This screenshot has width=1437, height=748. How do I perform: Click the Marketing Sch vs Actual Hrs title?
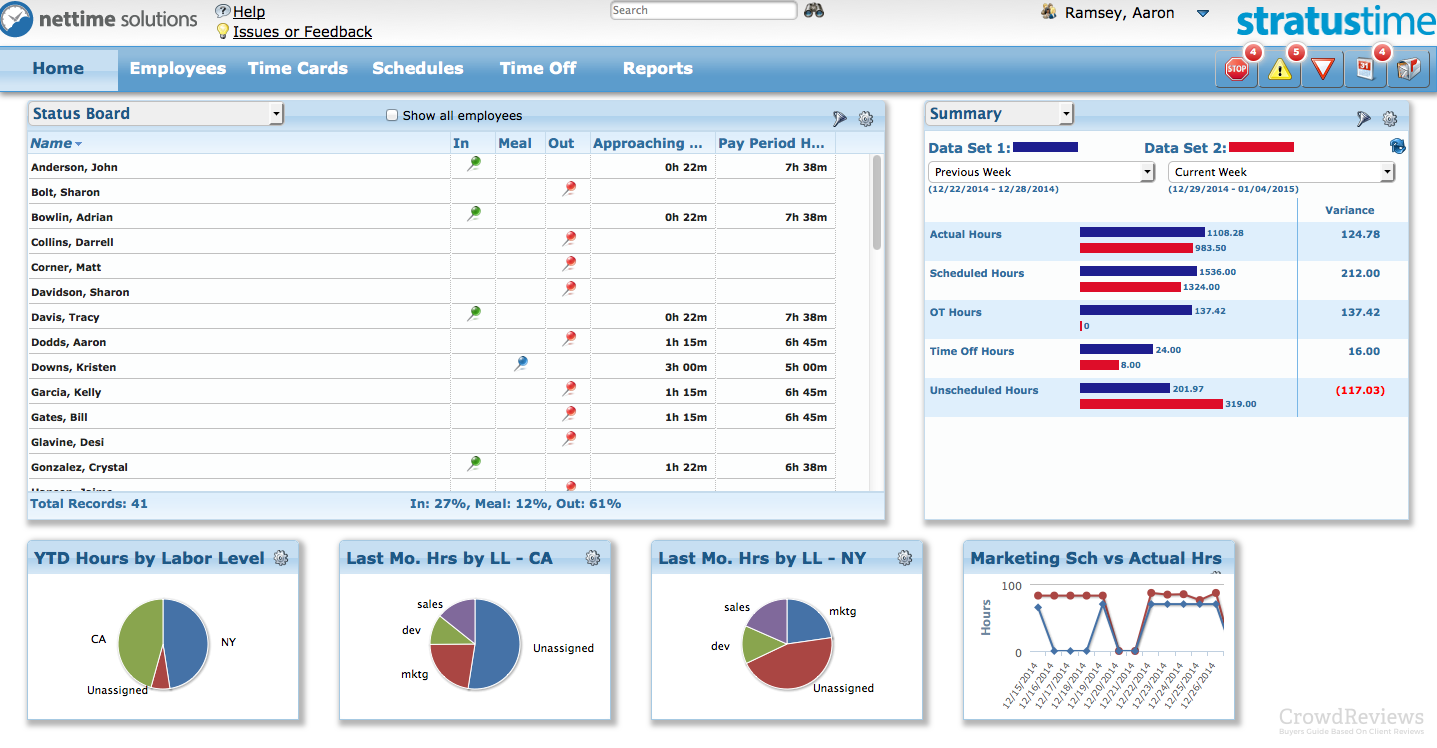tap(1096, 558)
